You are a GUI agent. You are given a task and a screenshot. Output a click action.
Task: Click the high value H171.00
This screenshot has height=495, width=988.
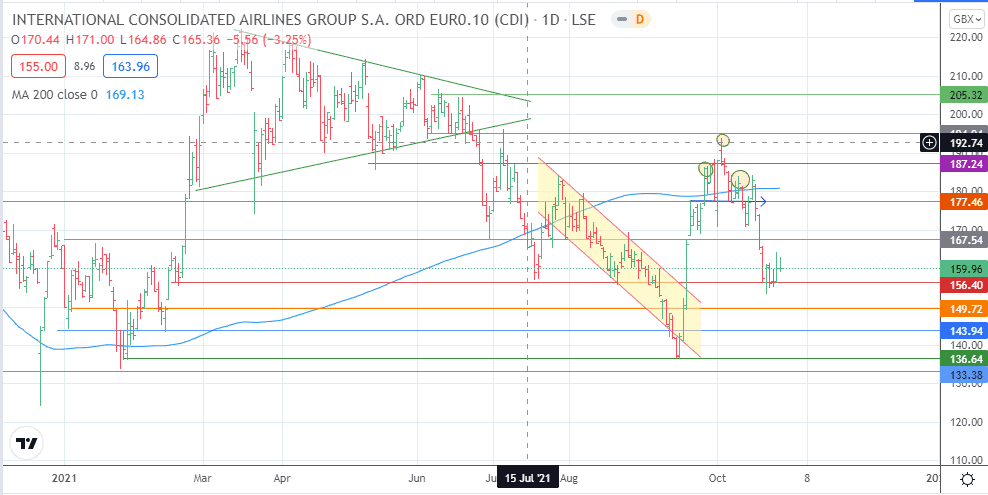click(88, 40)
